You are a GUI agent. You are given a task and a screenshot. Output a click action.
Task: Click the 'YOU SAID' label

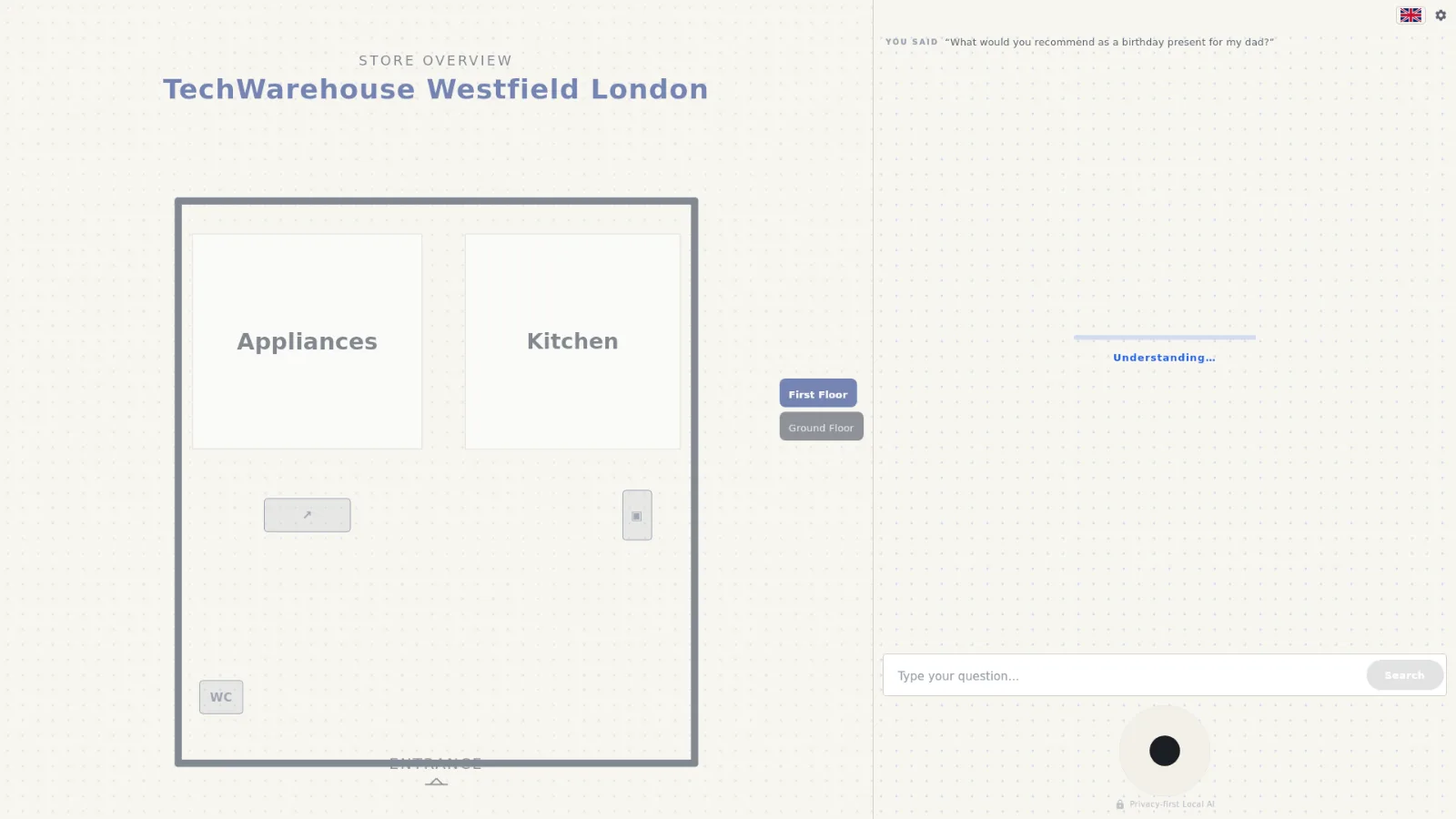click(x=911, y=42)
